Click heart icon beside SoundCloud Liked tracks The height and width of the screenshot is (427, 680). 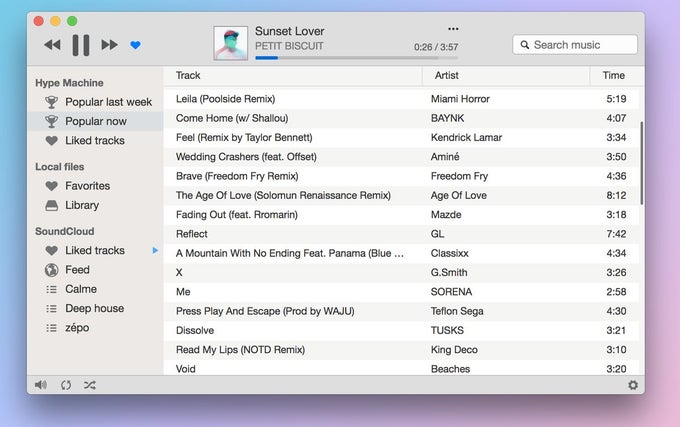[x=52, y=251]
